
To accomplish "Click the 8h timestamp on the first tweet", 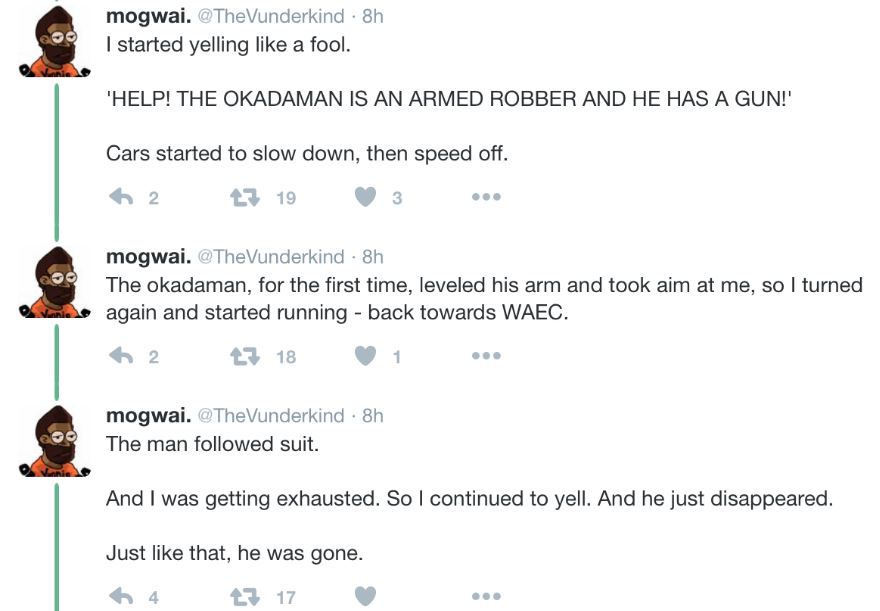I will click(372, 16).
